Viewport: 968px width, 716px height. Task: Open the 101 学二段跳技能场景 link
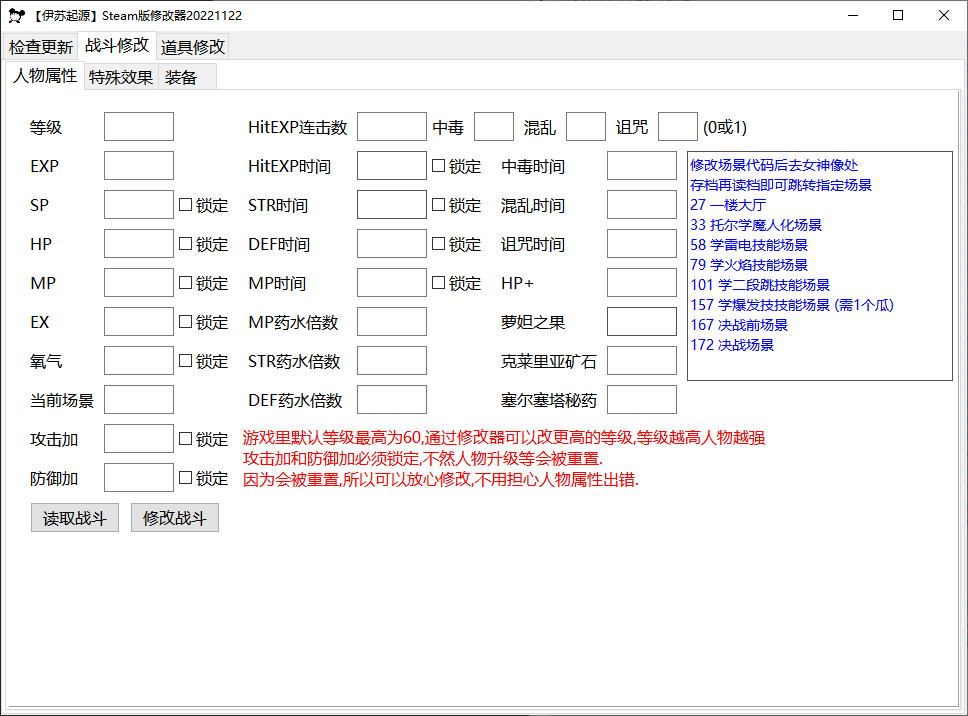coord(757,285)
